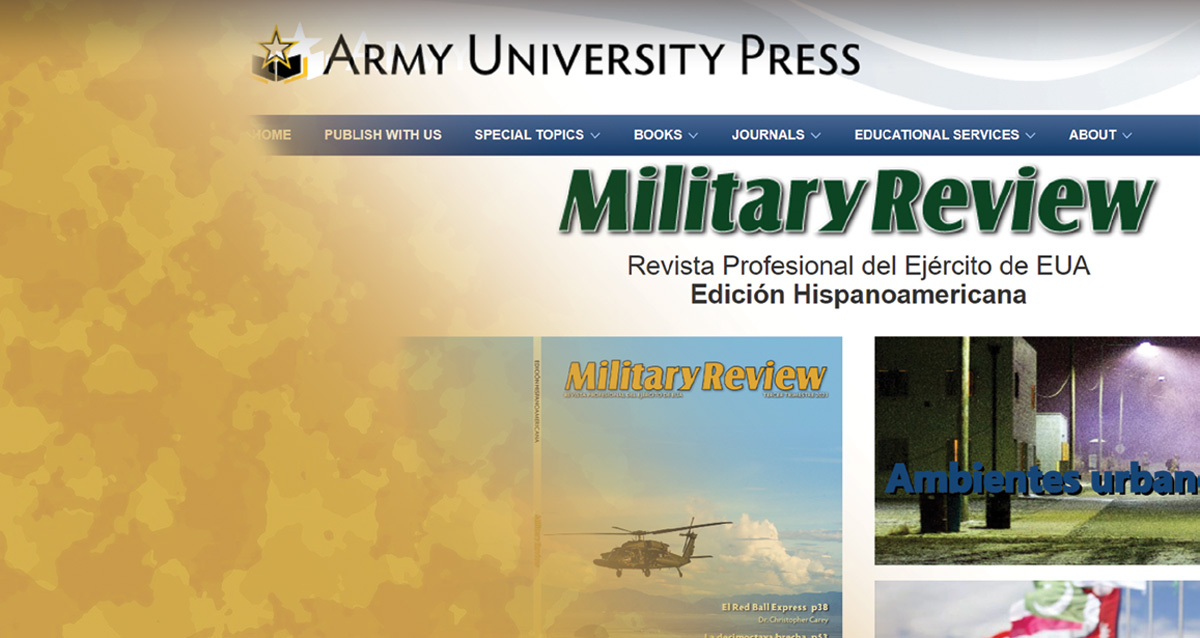
Task: Expand the About dropdown chevron
Action: (1127, 135)
